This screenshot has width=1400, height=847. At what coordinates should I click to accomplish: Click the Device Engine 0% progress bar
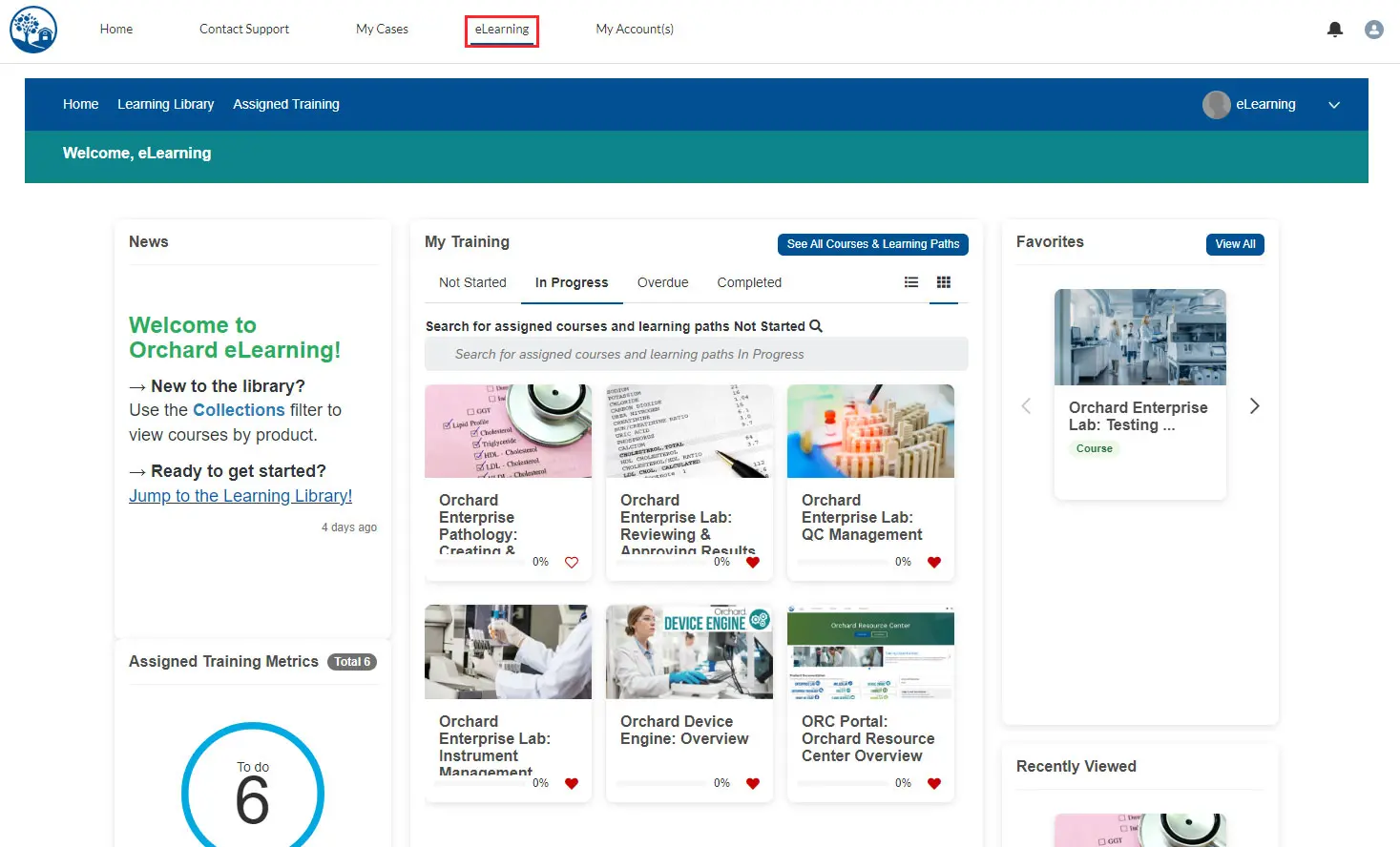661,784
